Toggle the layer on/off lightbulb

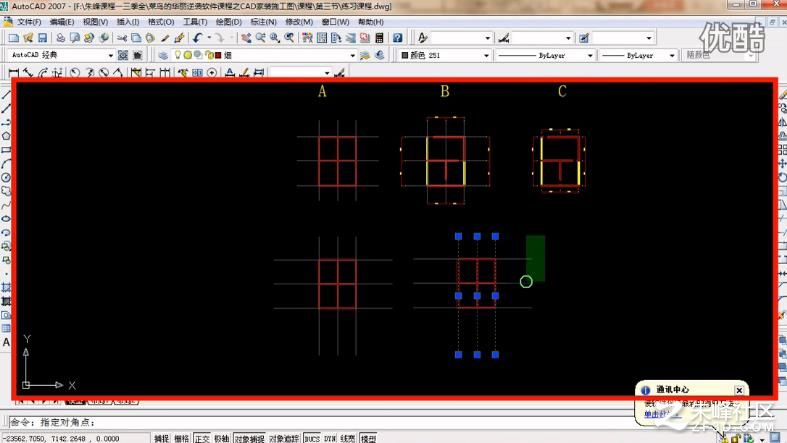coord(177,55)
